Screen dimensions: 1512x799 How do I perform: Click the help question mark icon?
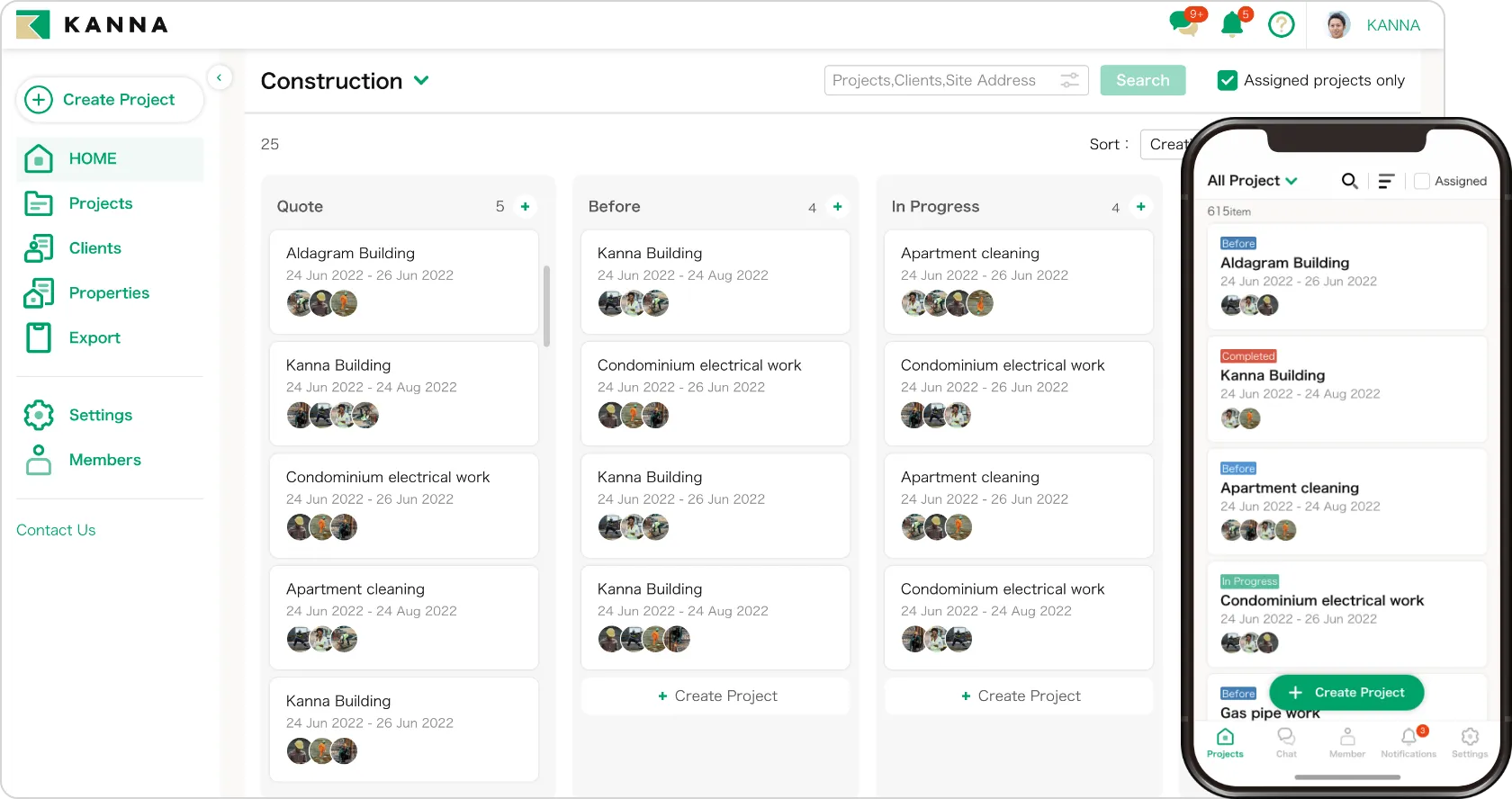coord(1281,25)
